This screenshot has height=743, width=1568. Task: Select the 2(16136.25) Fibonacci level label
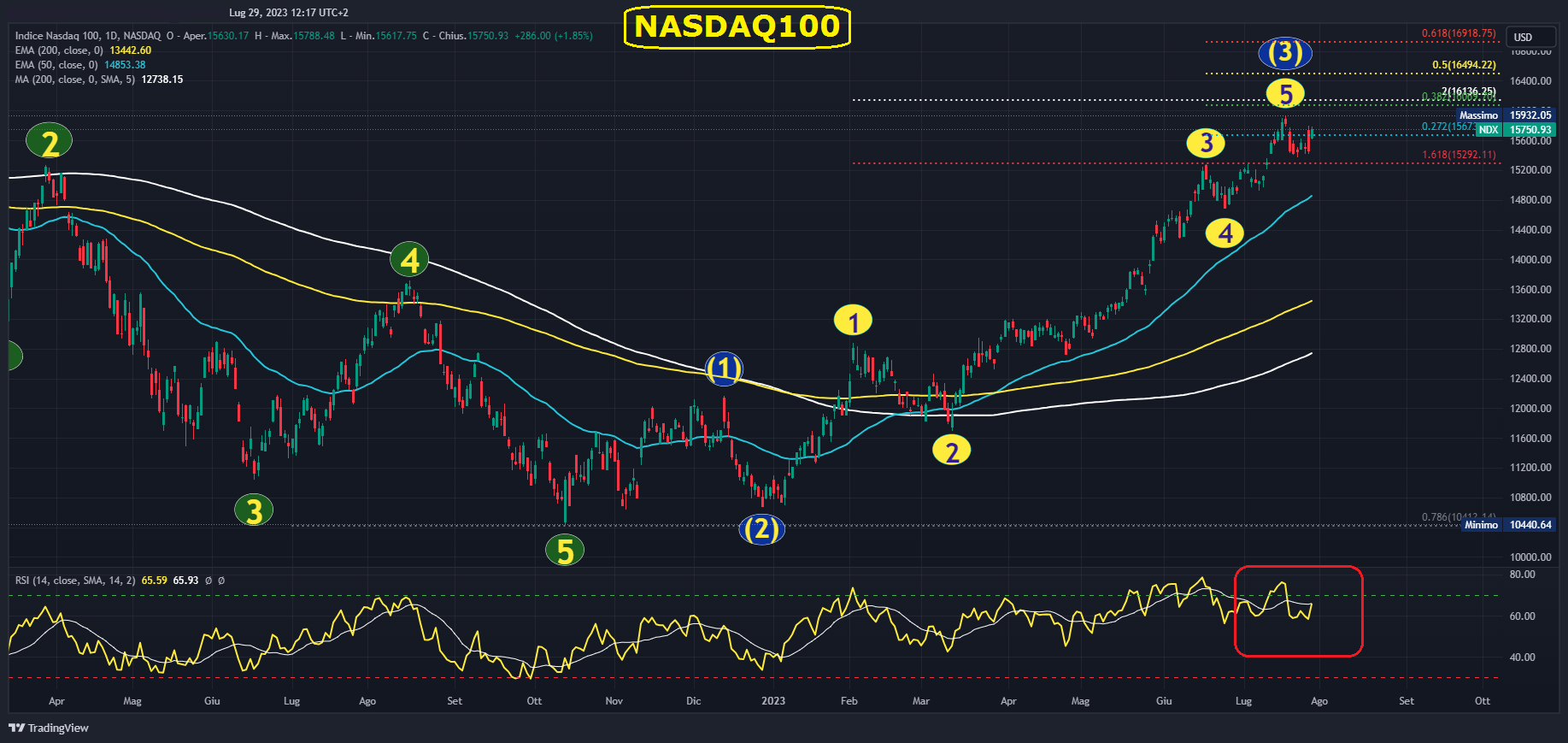[x=1468, y=91]
